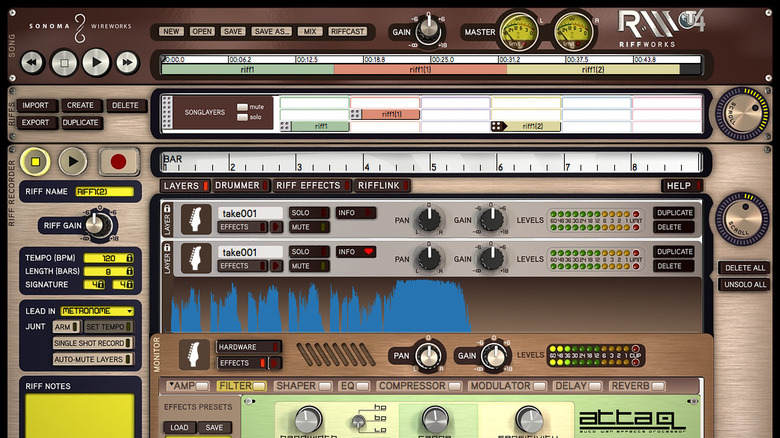Click the Sonoma Wireworks logo
This screenshot has width=780, height=438.
(x=80, y=27)
